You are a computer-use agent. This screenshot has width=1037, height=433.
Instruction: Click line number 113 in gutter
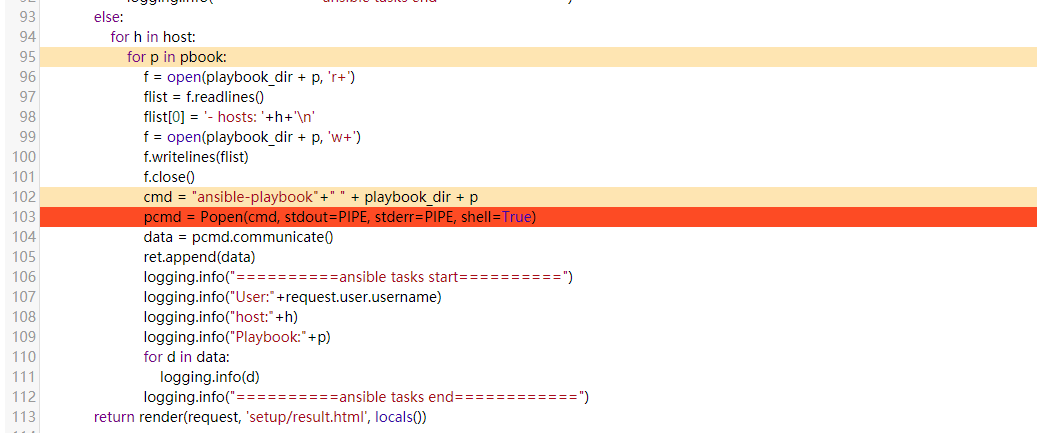pos(24,416)
